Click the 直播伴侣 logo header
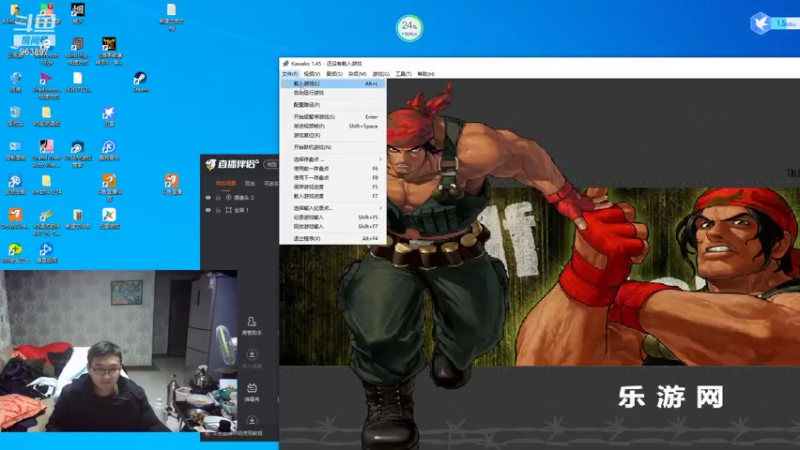This screenshot has height=450, width=800. click(232, 164)
